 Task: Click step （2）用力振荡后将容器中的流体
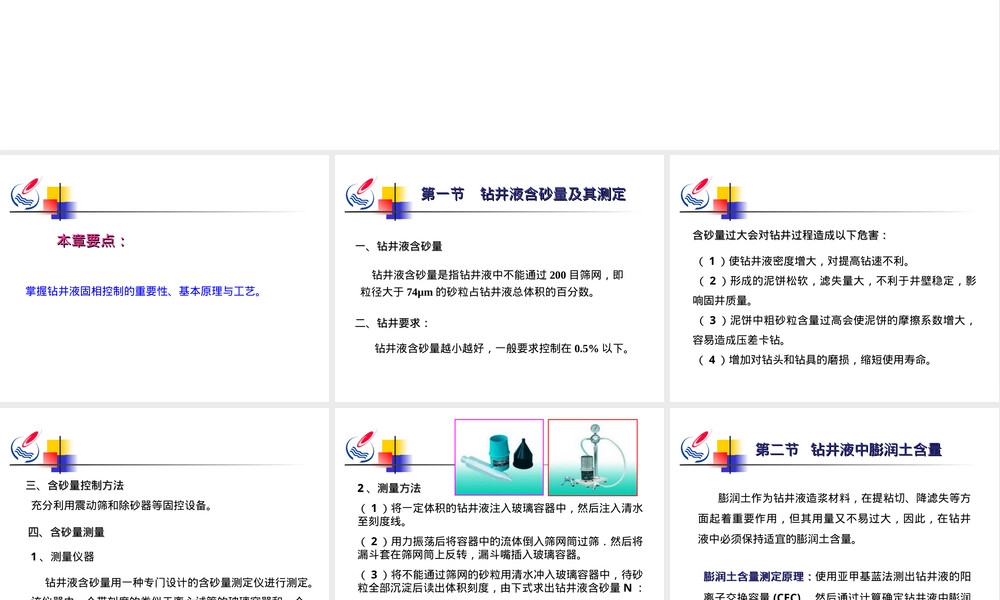500,548
